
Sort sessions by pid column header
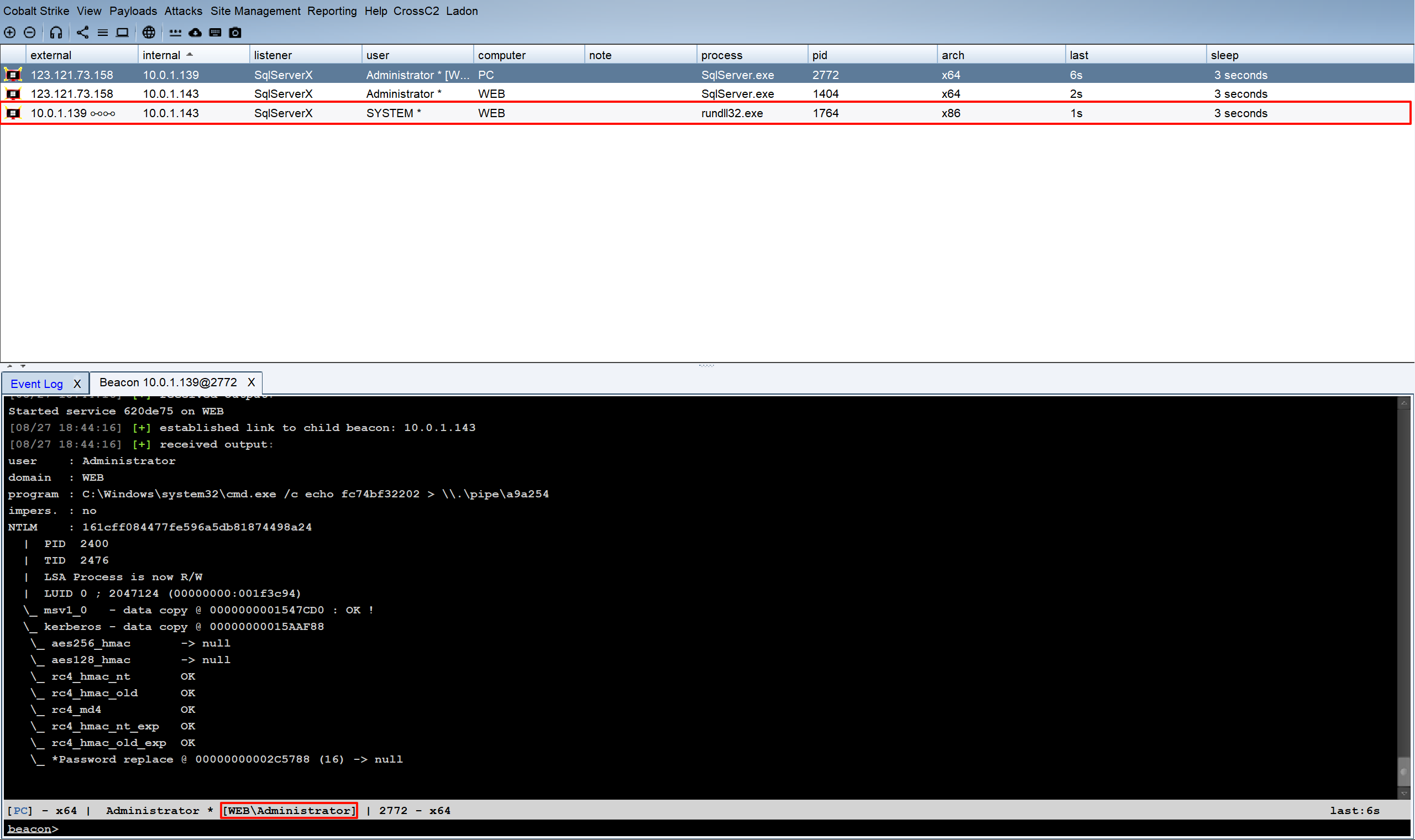pos(819,55)
